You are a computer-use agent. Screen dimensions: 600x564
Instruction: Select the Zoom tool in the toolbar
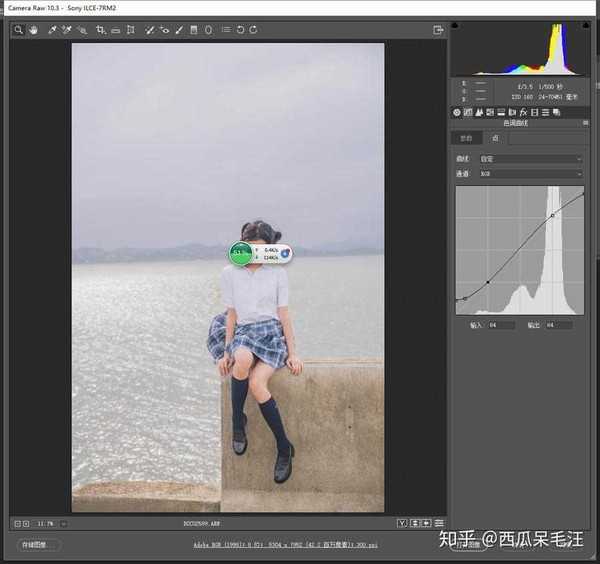19,30
